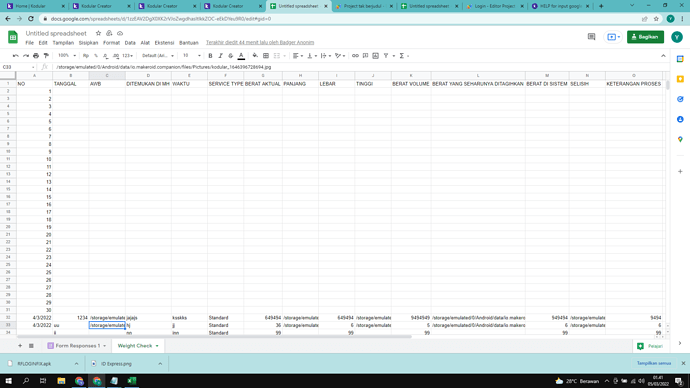
Task: Click Tampilkan semua in downloads bar
Action: coord(653,363)
